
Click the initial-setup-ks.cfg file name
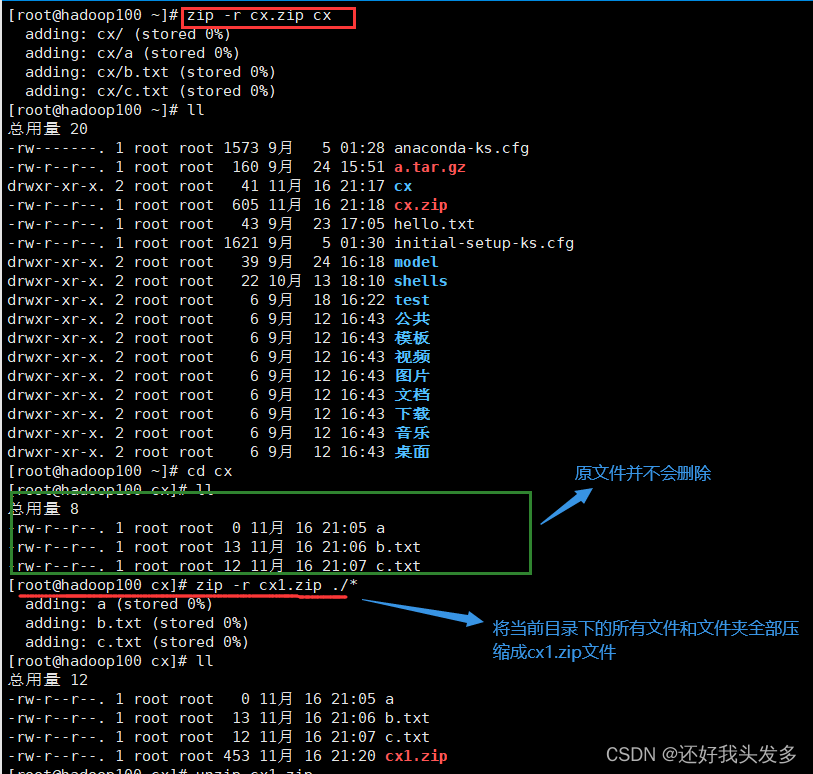click(484, 243)
